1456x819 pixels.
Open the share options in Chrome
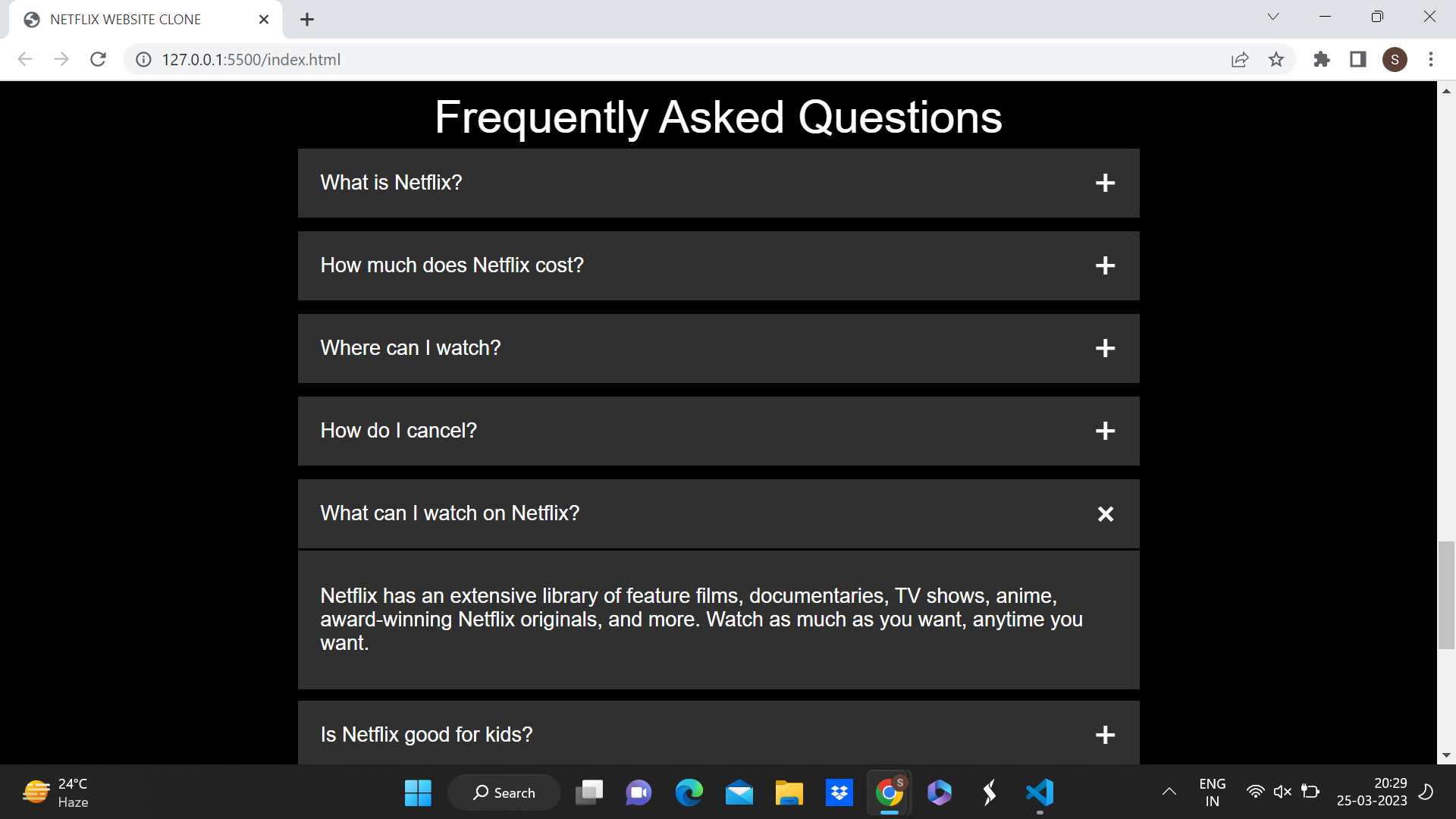1239,59
